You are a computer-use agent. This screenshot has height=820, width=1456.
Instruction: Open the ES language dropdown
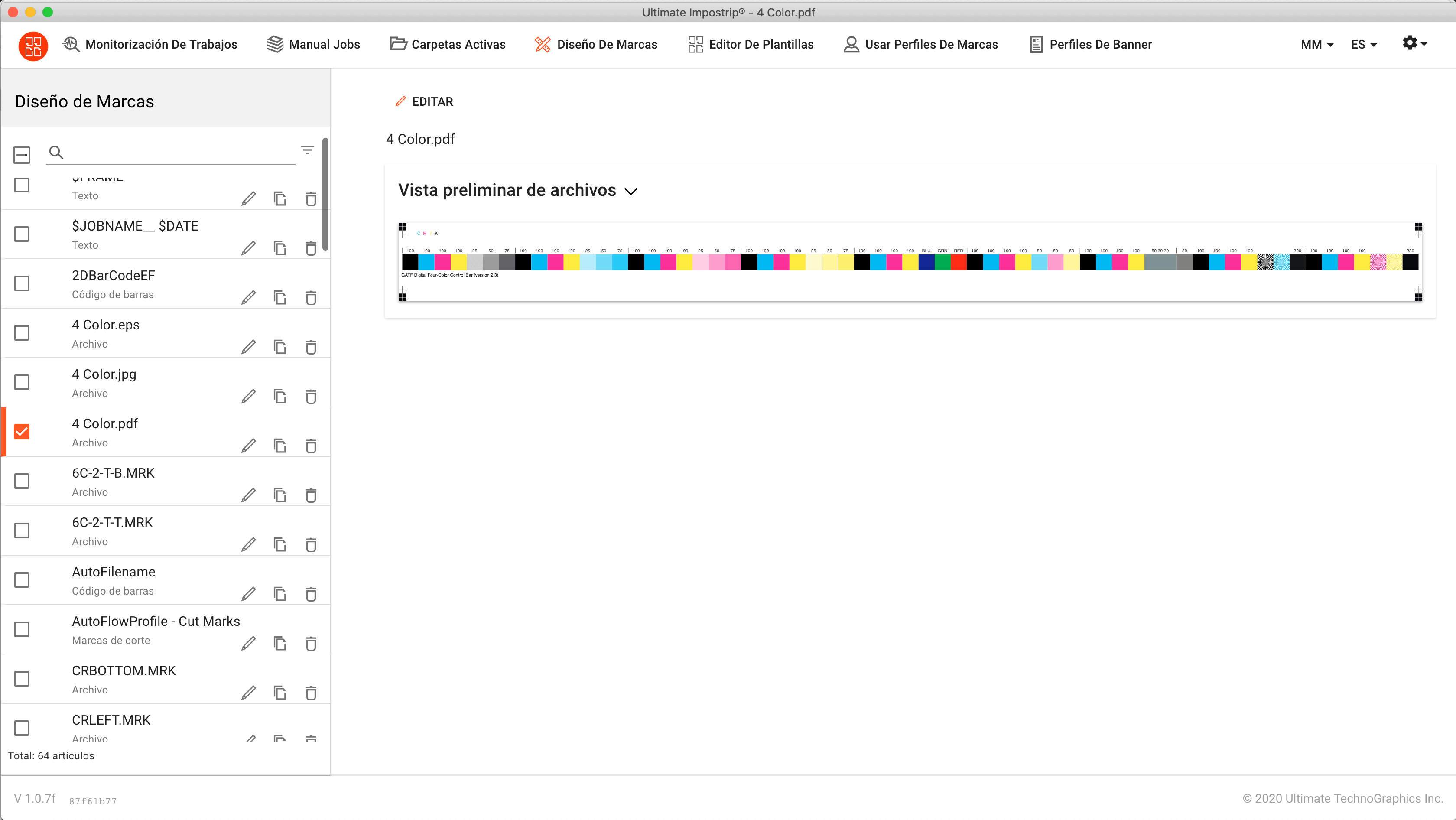[1363, 45]
